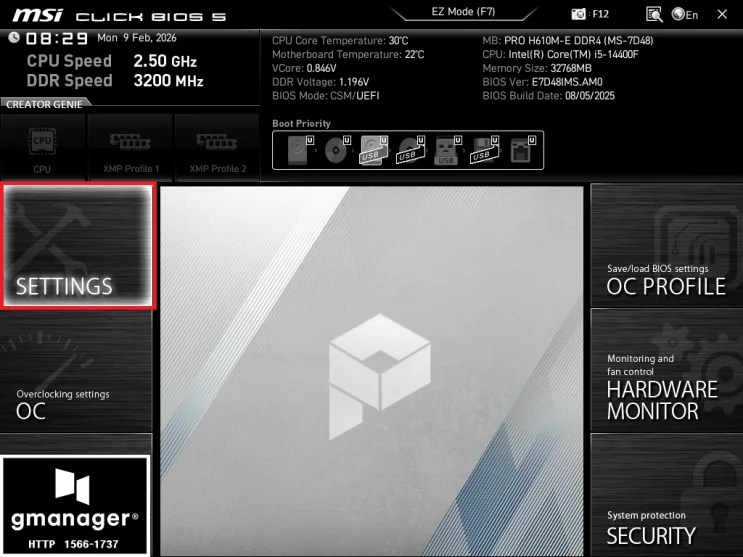This screenshot has height=557, width=743.
Task: Select the CREATOR GENIE tab
Action: pyautogui.click(x=45, y=104)
